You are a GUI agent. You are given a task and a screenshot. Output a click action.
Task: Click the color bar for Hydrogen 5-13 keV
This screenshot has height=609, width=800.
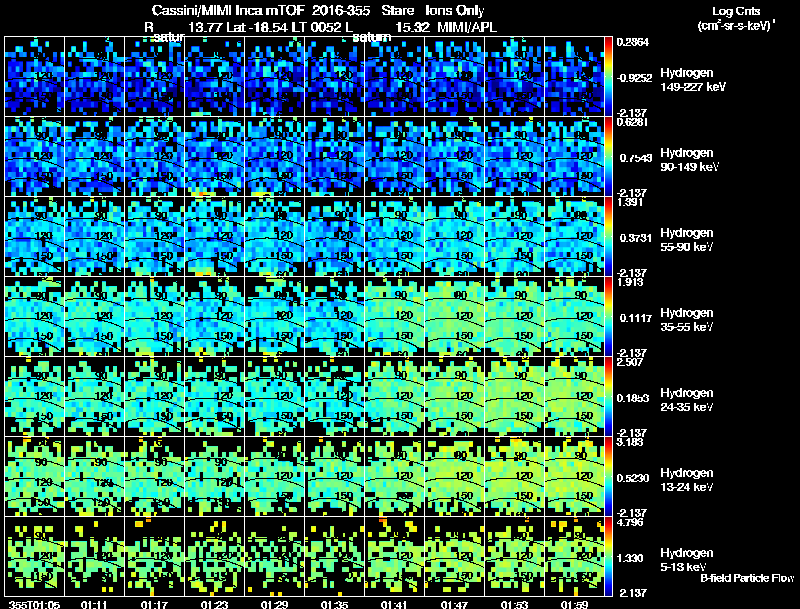[608, 557]
